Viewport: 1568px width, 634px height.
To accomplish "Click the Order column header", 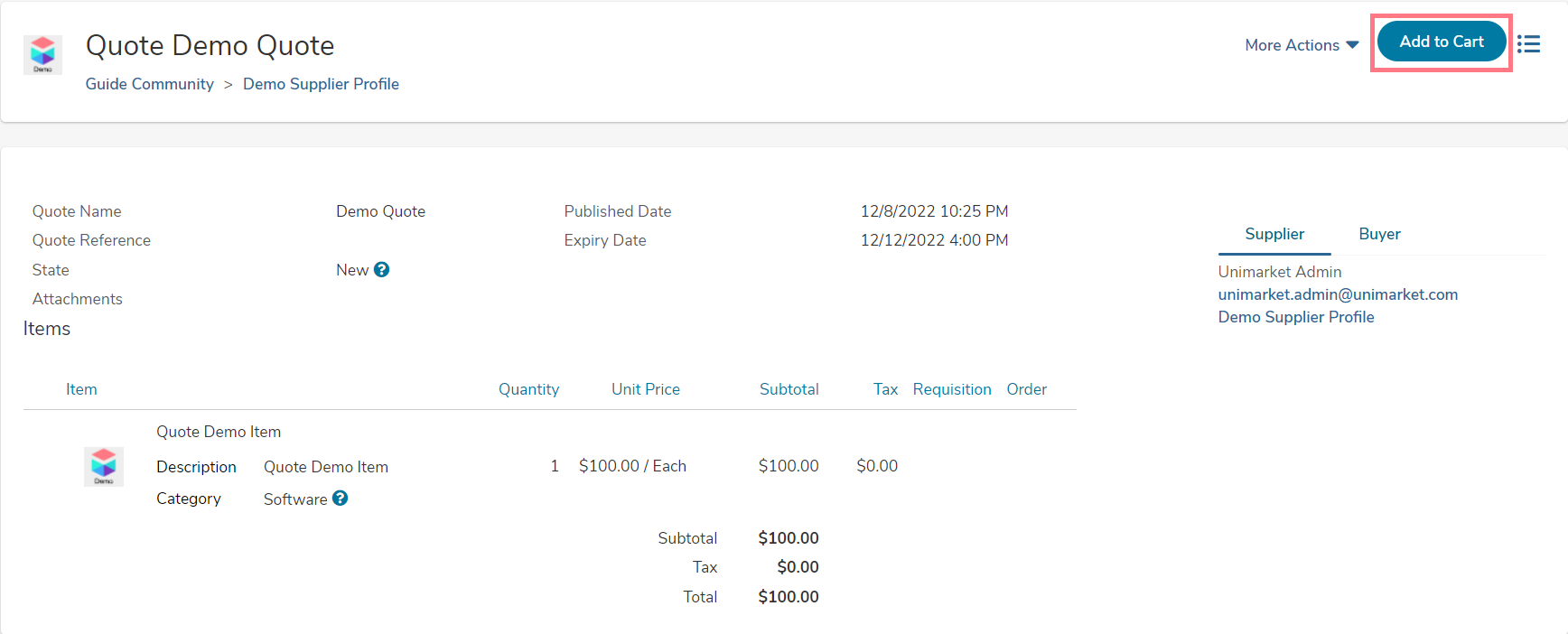I will (x=1027, y=389).
